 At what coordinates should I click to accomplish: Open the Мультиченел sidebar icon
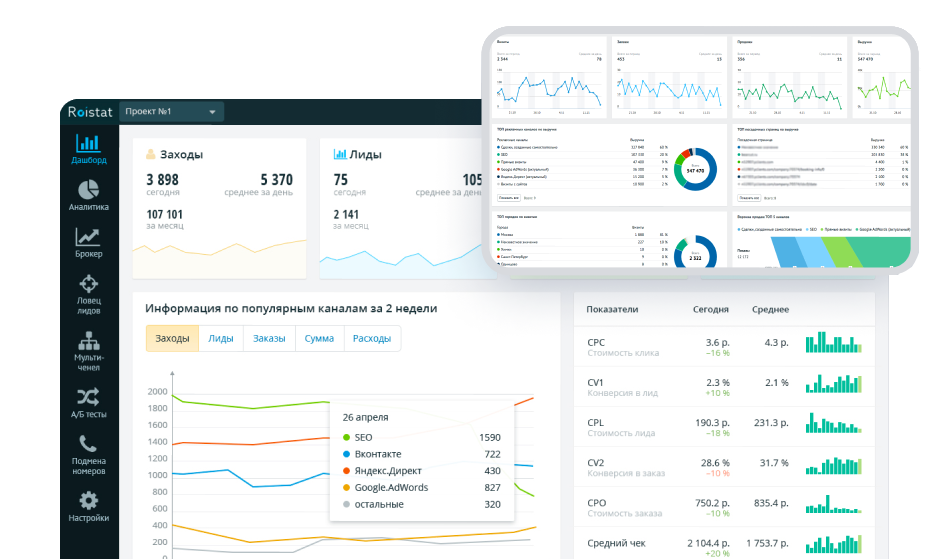tap(88, 340)
